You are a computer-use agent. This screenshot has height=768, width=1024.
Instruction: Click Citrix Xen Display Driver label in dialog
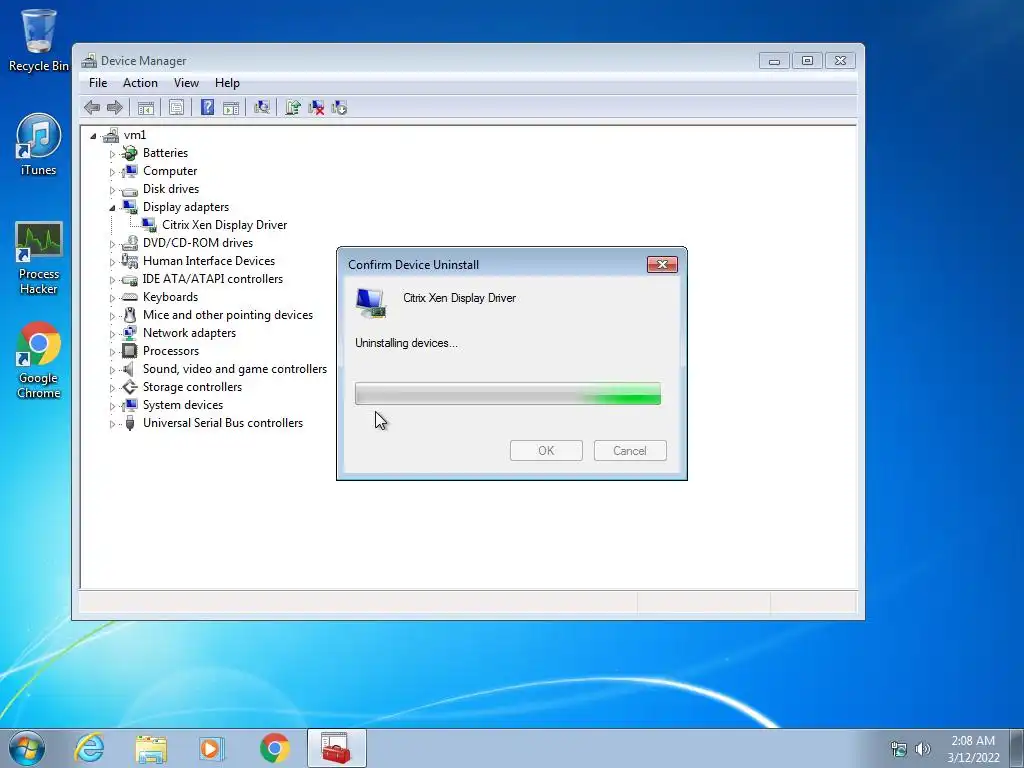[460, 298]
